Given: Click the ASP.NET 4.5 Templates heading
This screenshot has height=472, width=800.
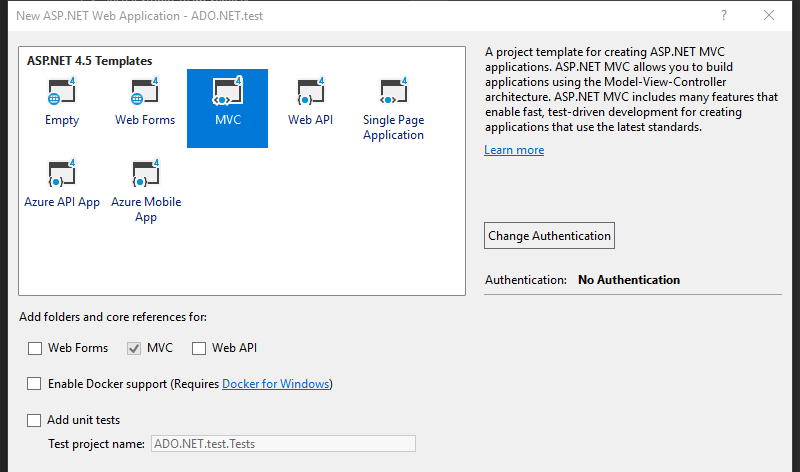Looking at the screenshot, I should (89, 61).
